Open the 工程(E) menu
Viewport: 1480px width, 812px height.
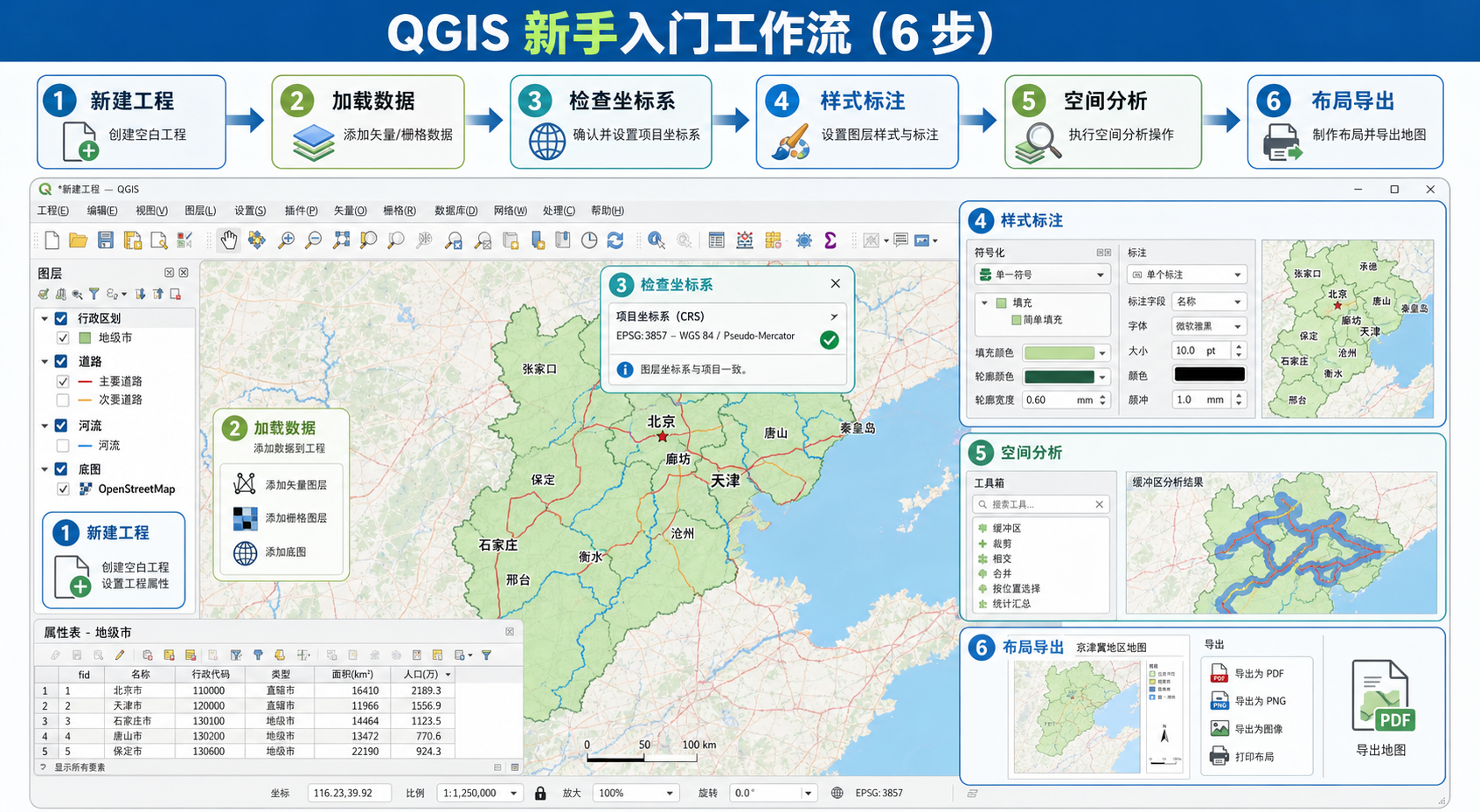(52, 211)
